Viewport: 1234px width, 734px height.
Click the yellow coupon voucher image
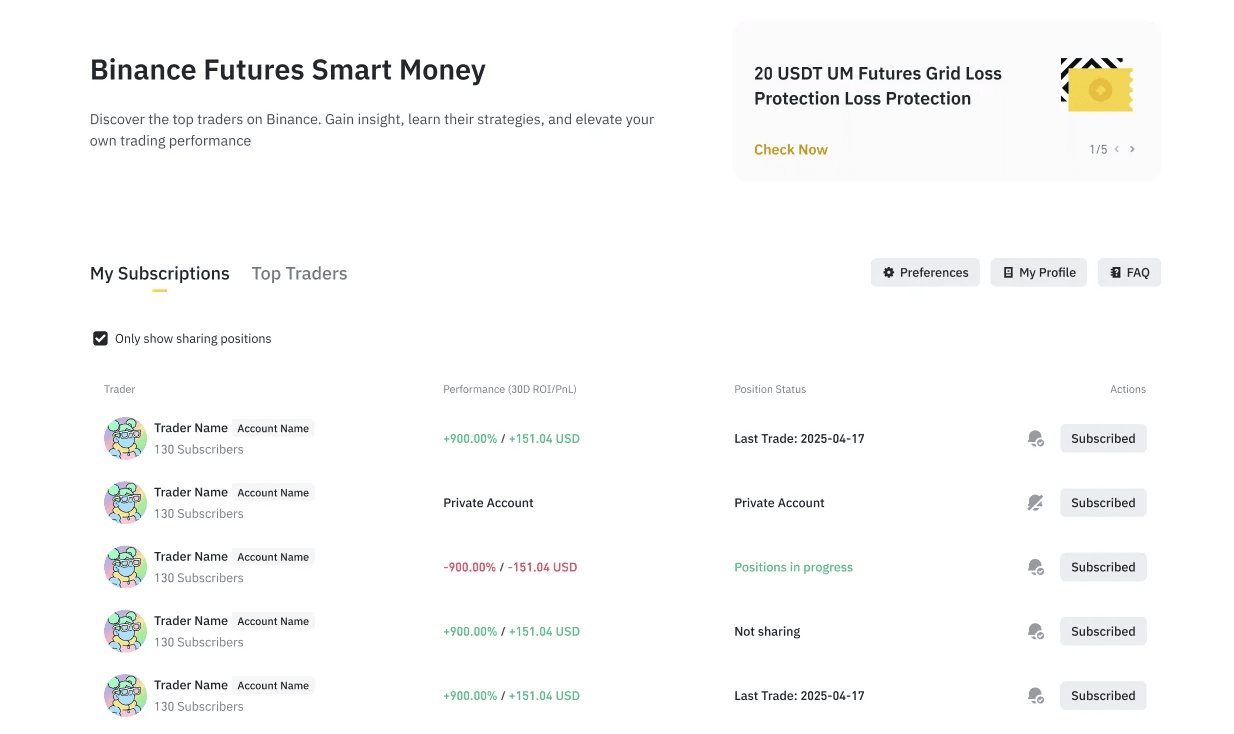coord(1097,85)
